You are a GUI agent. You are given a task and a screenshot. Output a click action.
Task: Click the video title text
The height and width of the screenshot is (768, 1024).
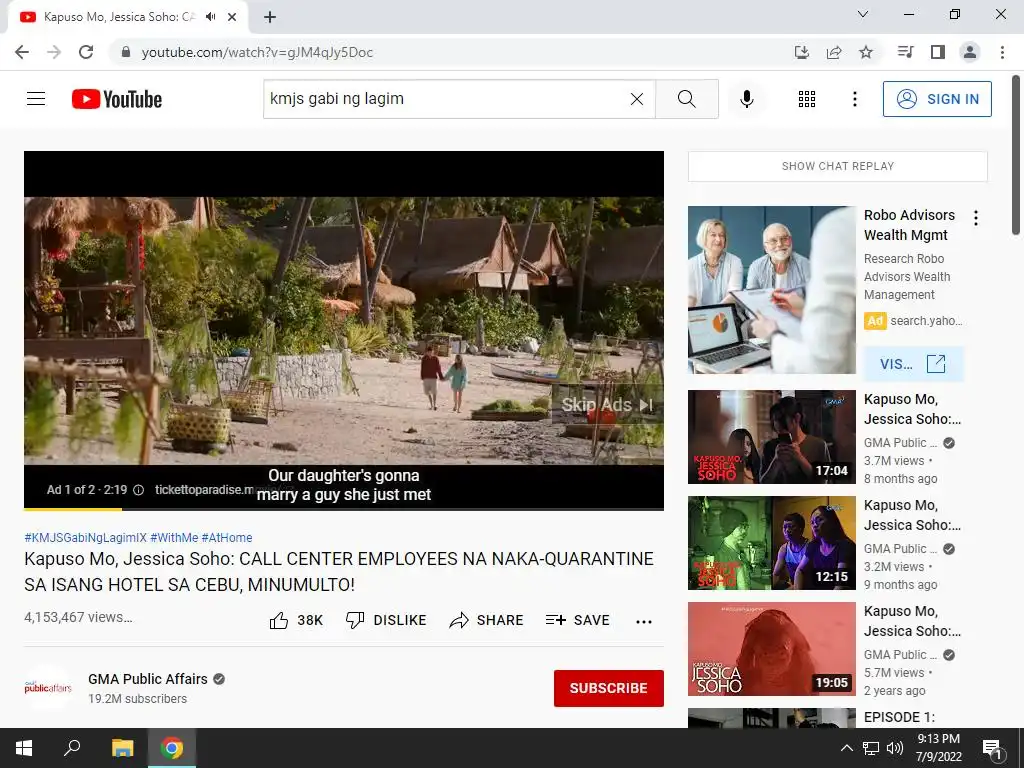point(339,571)
